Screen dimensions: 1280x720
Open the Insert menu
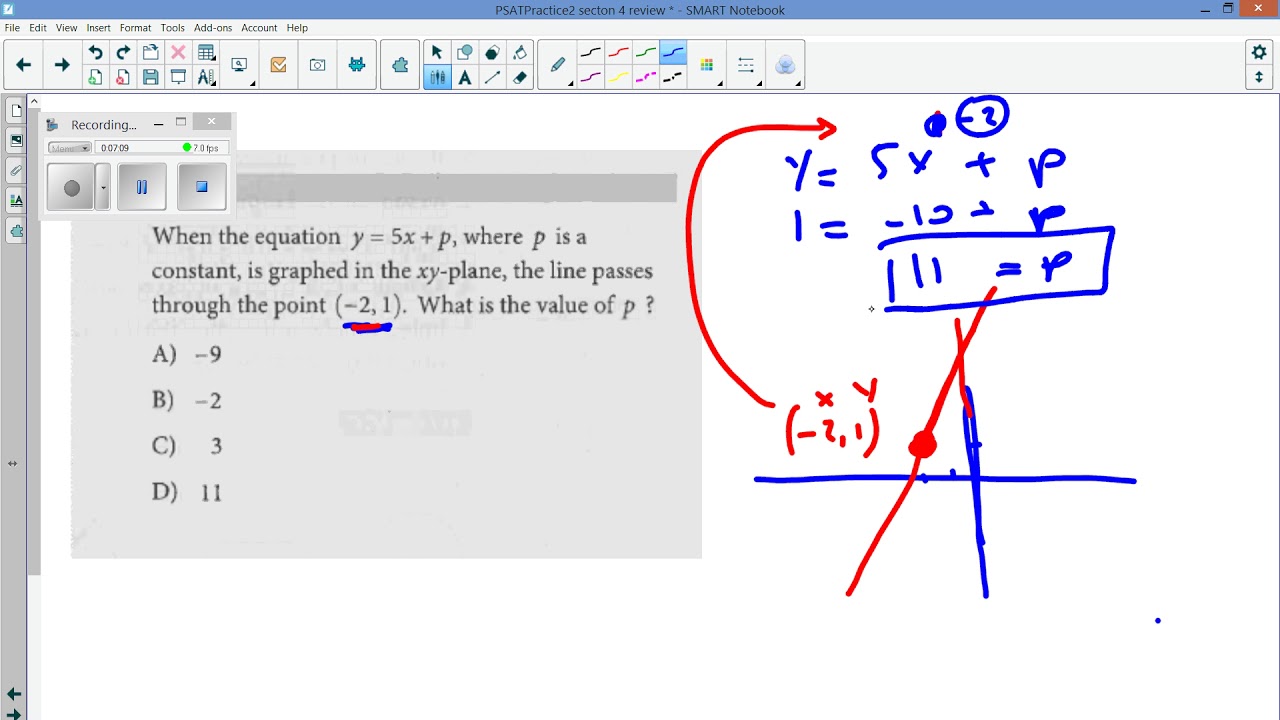click(98, 28)
